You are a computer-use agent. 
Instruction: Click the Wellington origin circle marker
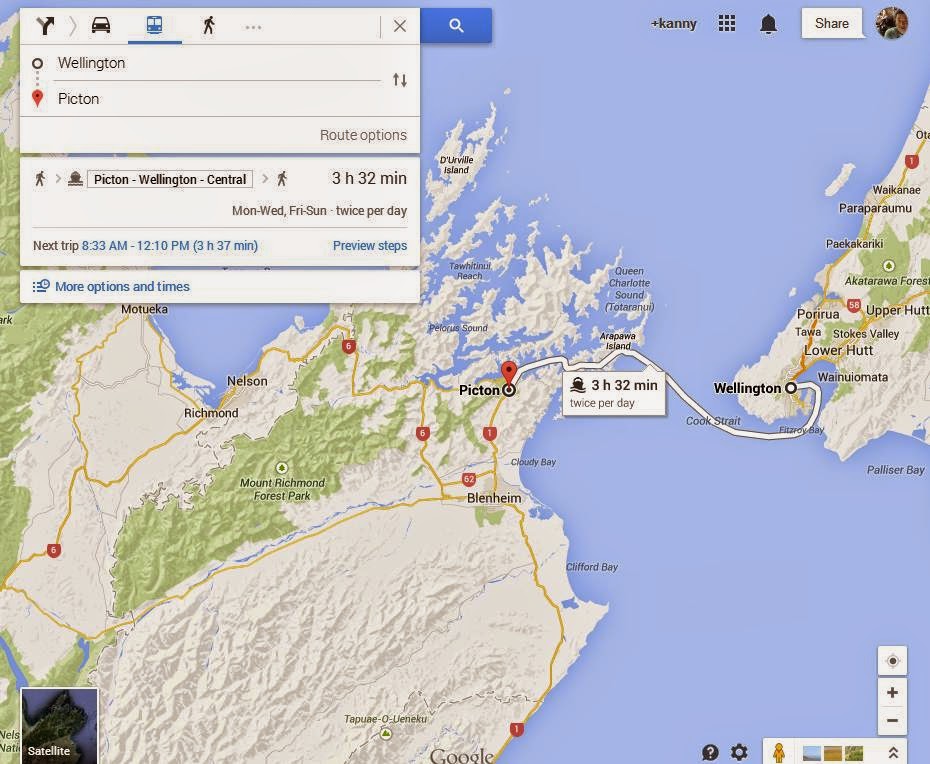(791, 388)
